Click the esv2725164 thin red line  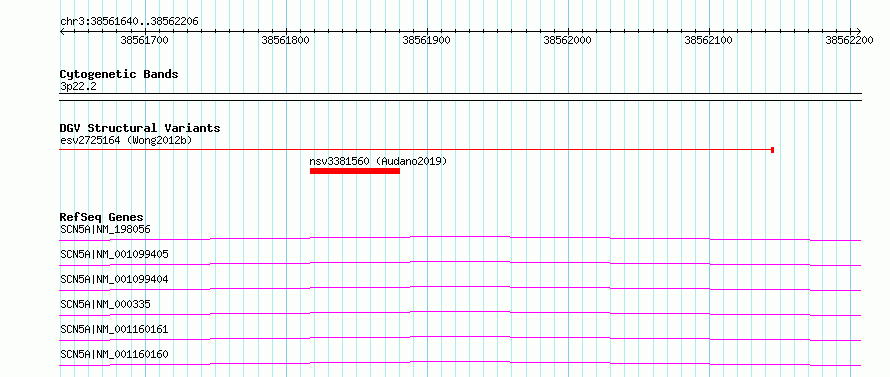pyautogui.click(x=415, y=150)
